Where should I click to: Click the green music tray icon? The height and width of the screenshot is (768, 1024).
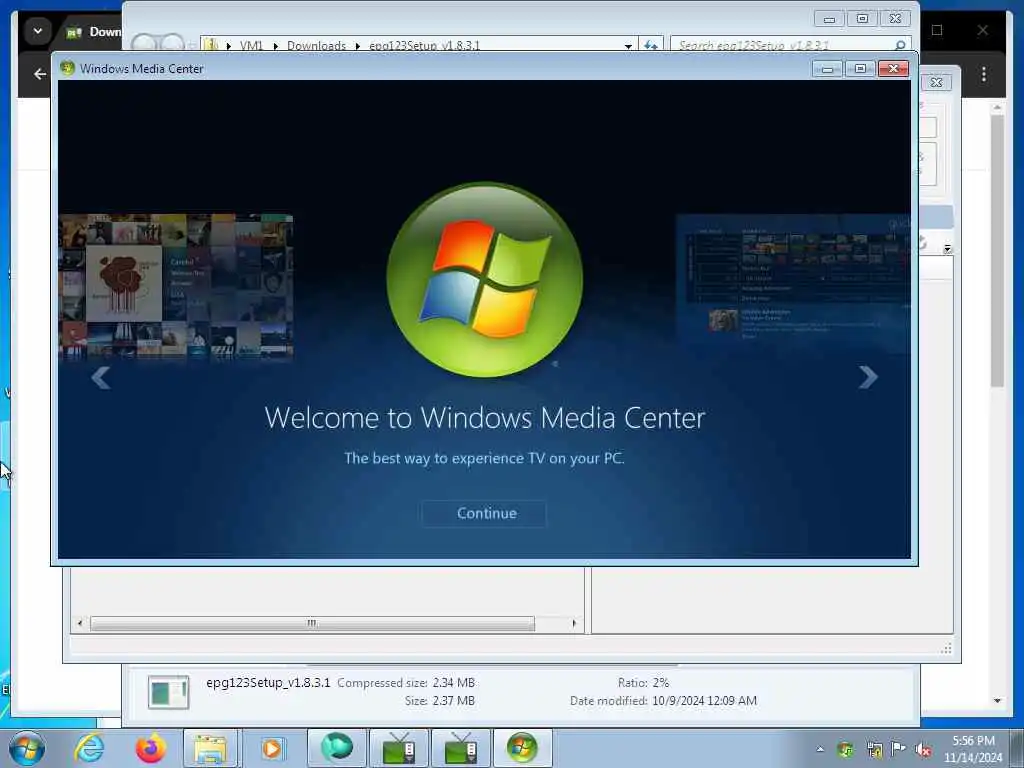[845, 749]
